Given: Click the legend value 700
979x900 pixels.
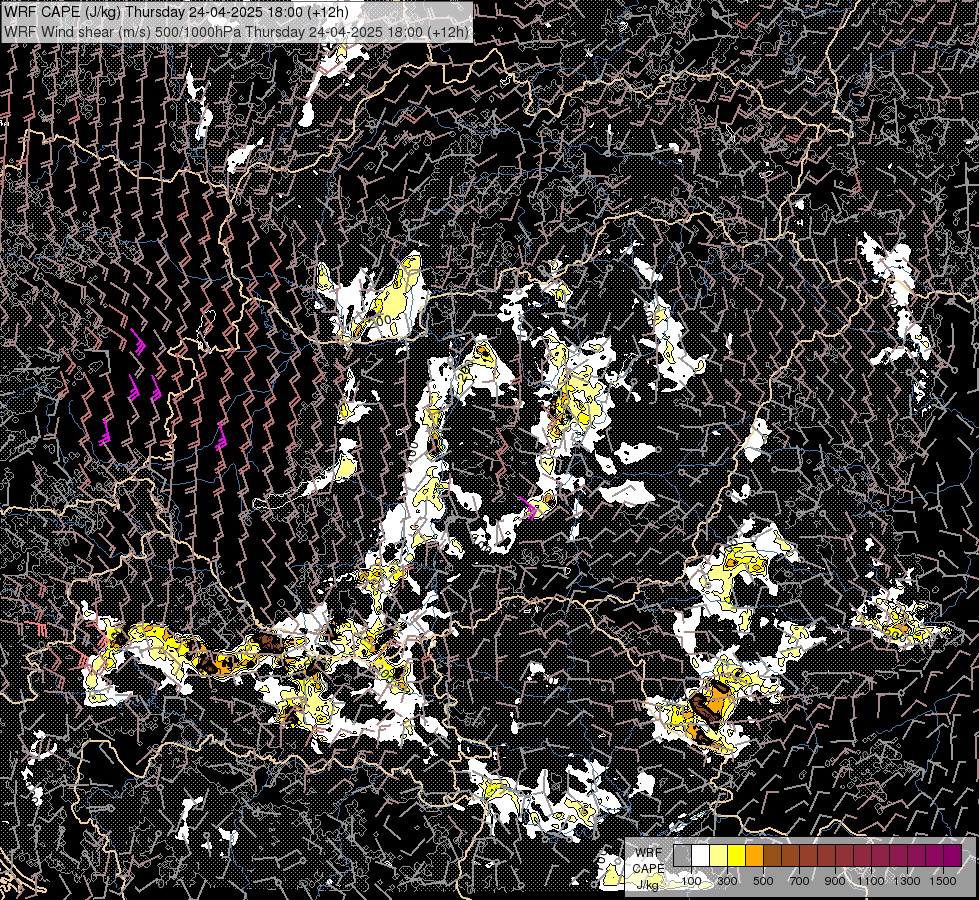Looking at the screenshot, I should (799, 881).
